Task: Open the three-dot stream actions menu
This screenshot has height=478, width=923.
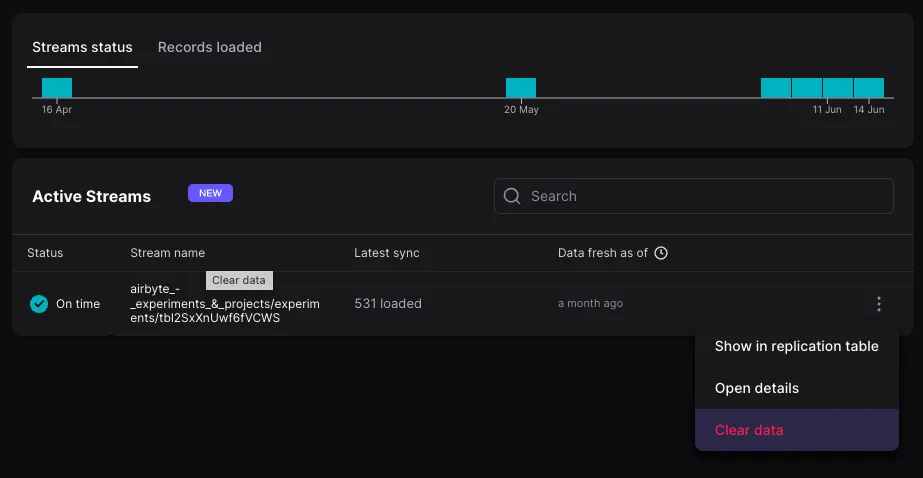Action: tap(879, 304)
